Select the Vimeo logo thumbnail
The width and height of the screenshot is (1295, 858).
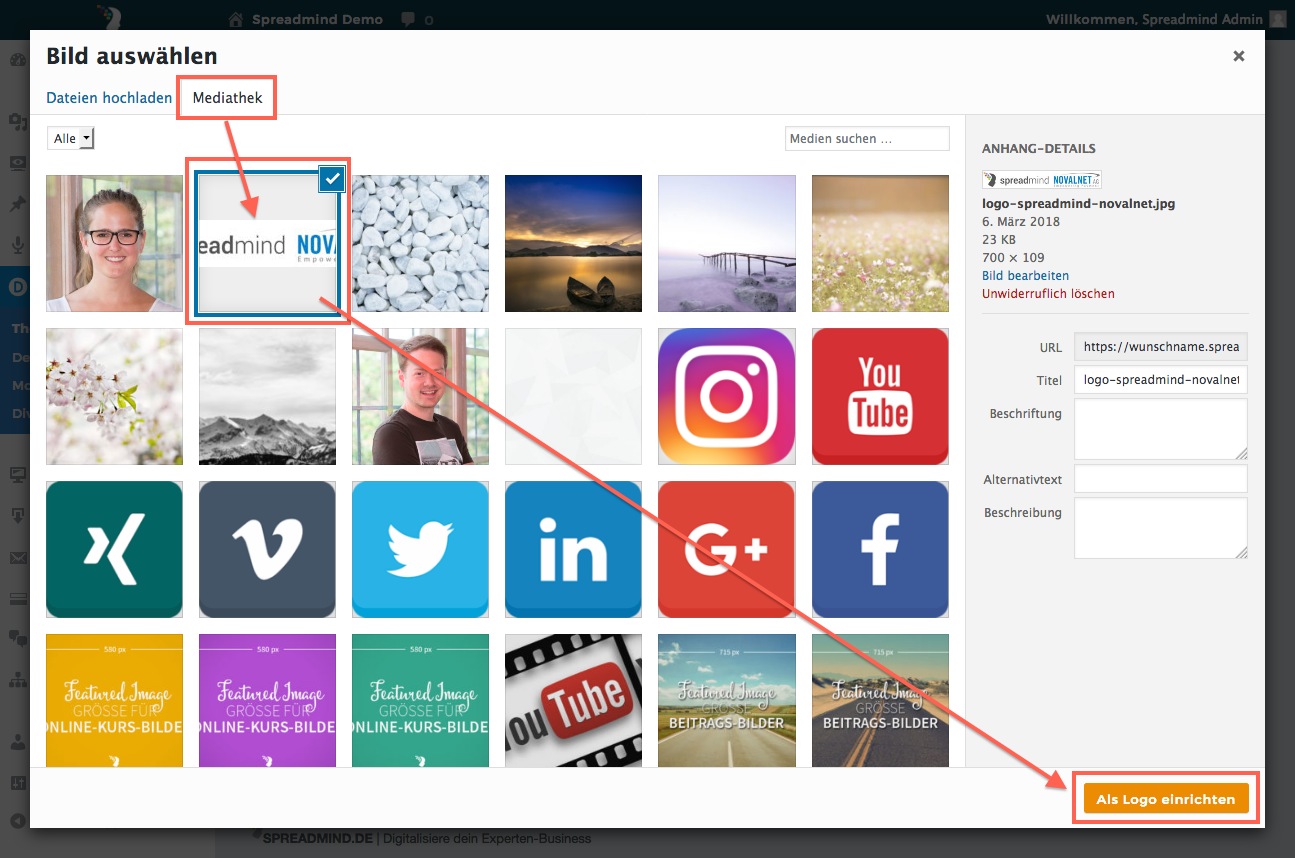268,550
